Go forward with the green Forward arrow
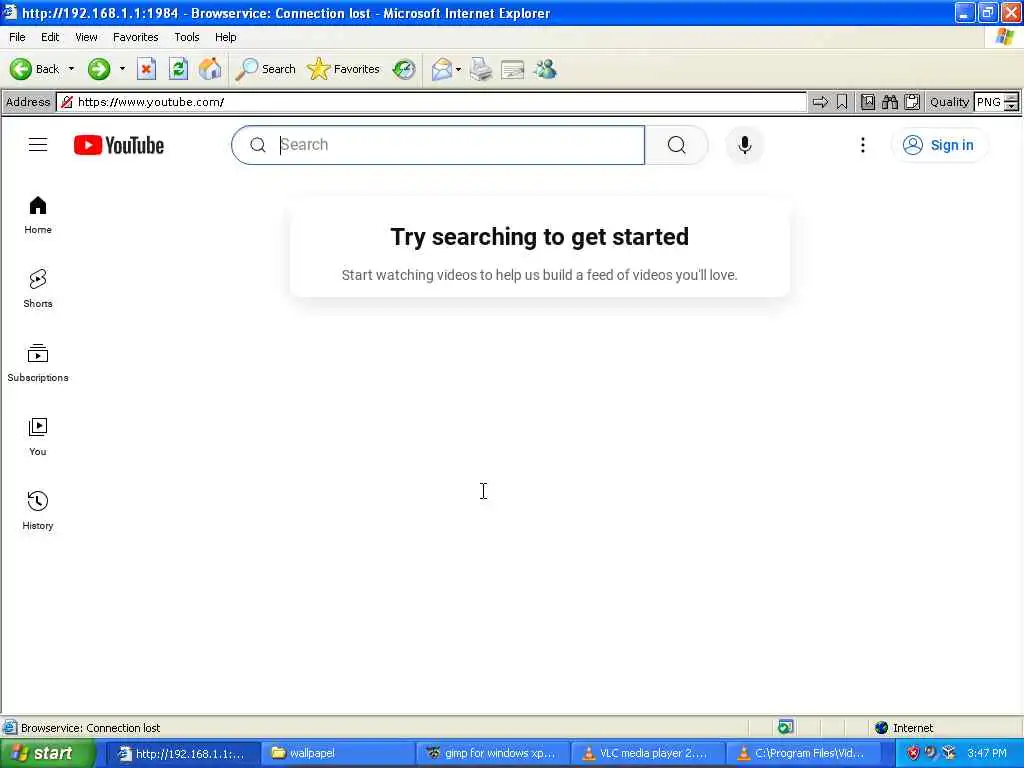 click(x=99, y=69)
